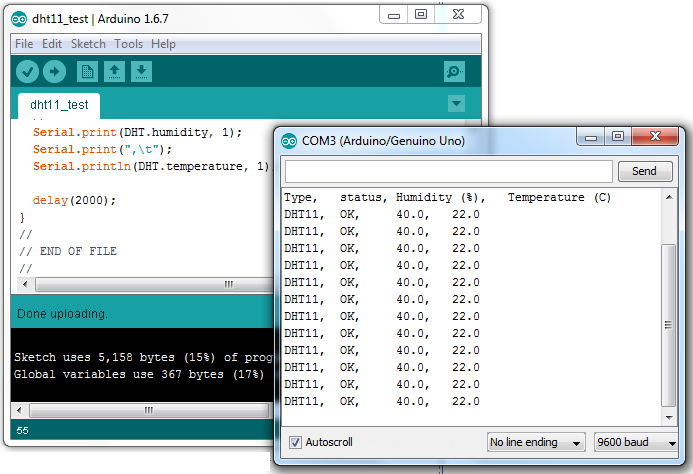Click the console scroll left arrow

tap(19, 411)
